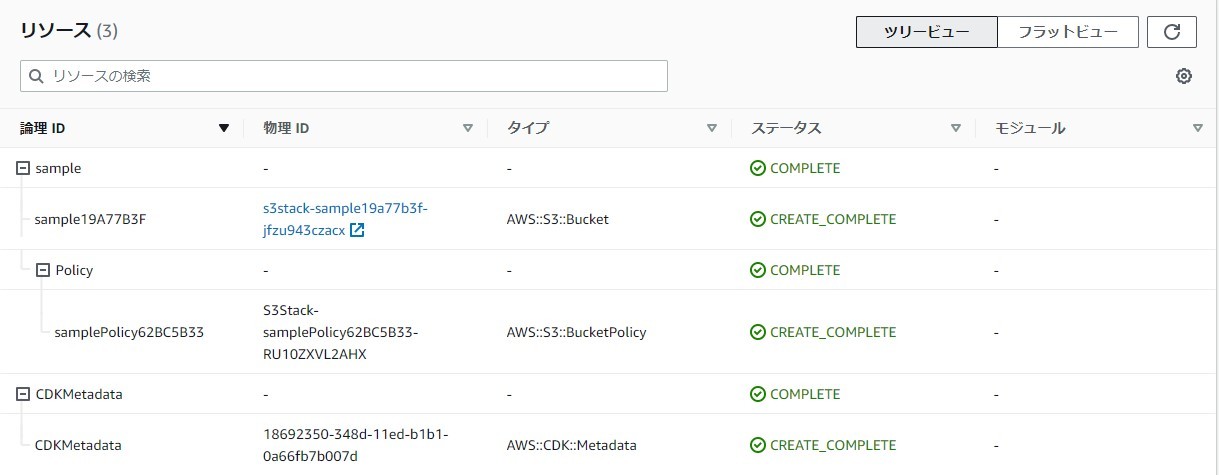Click CREATE_COMPLETE text in the AWS::S3::BucketPolicy row

pyautogui.click(x=833, y=332)
